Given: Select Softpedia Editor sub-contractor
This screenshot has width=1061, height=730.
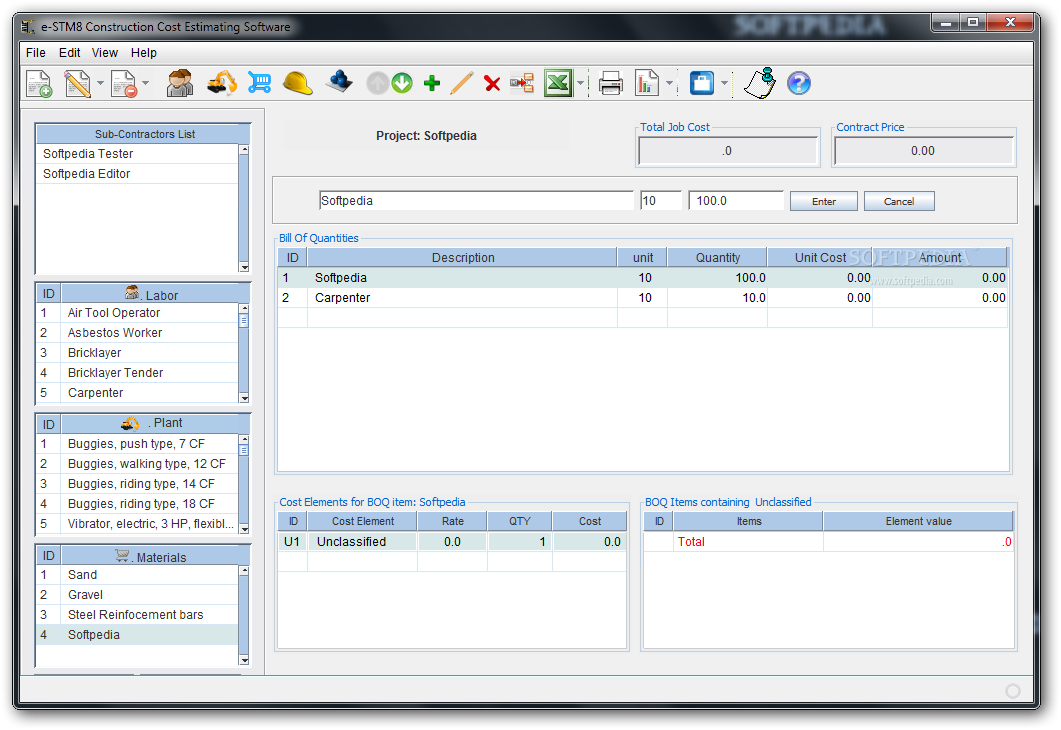Looking at the screenshot, I should point(137,174).
